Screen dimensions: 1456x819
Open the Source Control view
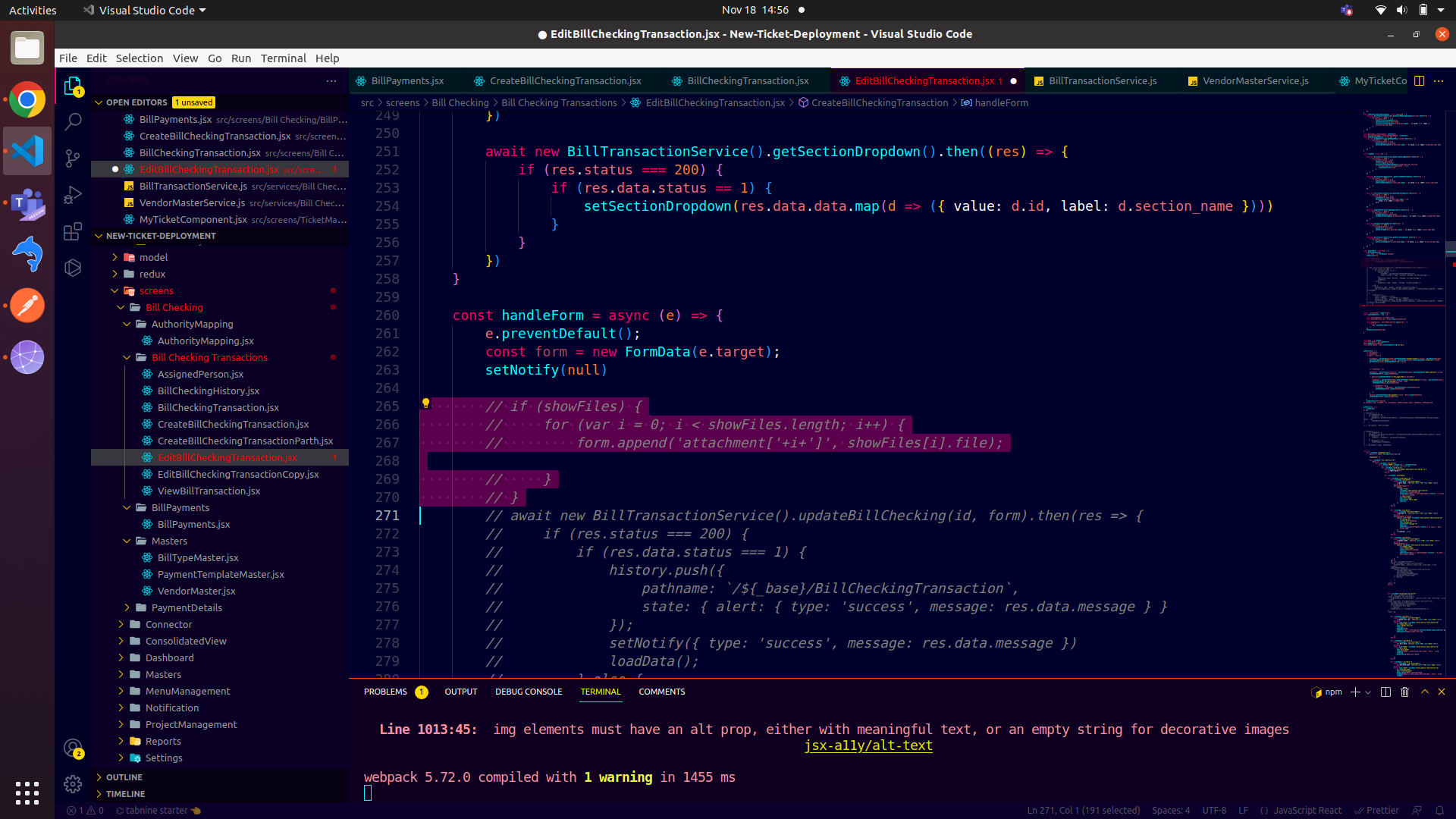[x=73, y=158]
